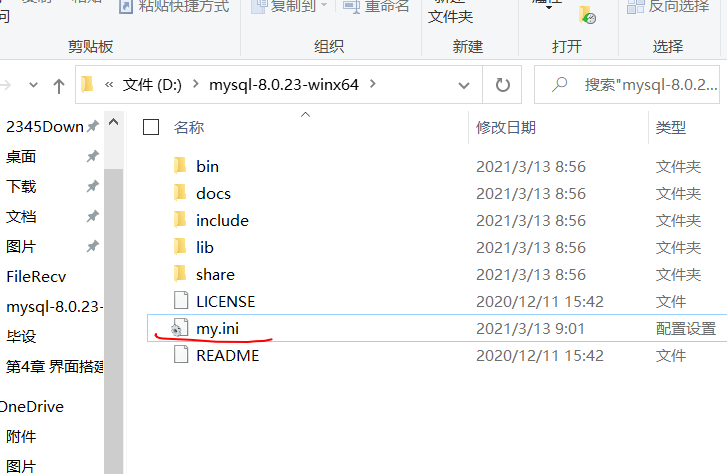Image resolution: width=727 pixels, height=474 pixels.
Task: Unpin 2345Down from quick access
Action: (x=93, y=126)
